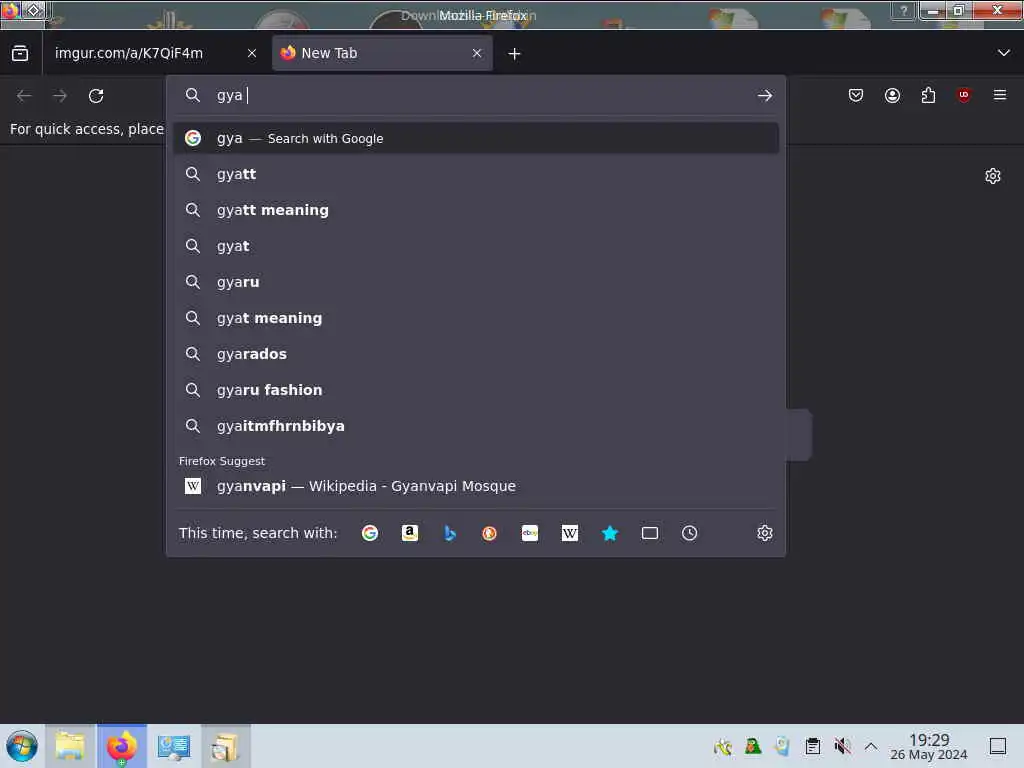The width and height of the screenshot is (1024, 768).
Task: Select the New Tab tab
Action: (x=382, y=54)
